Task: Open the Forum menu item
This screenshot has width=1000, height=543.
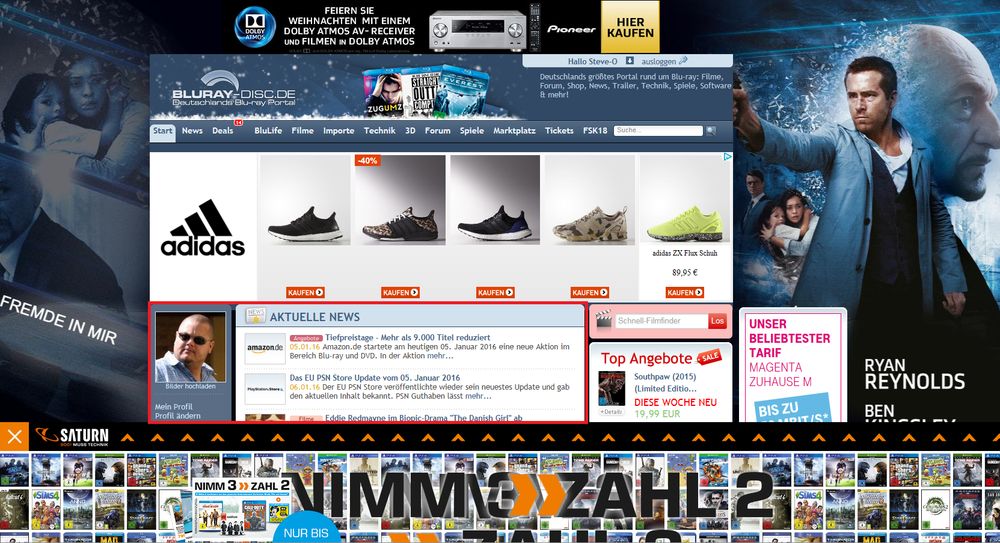Action: [x=438, y=131]
